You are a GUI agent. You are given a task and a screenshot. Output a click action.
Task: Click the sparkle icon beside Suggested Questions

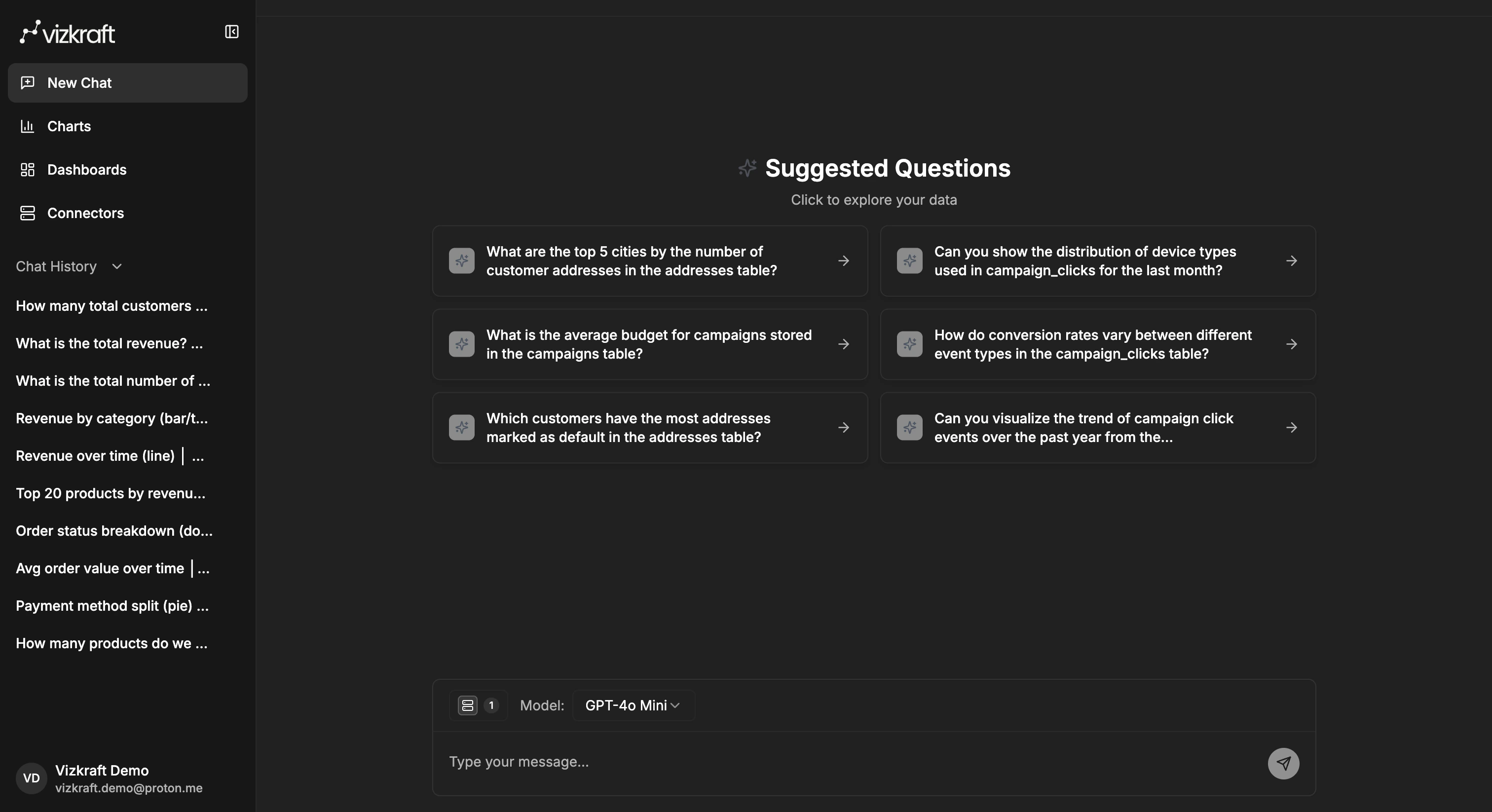(x=746, y=168)
